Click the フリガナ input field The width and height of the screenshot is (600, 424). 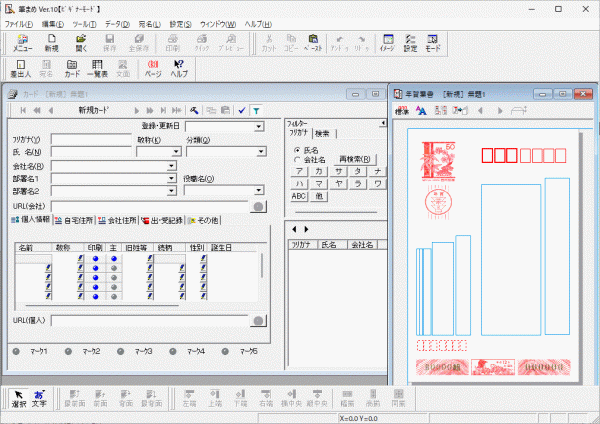point(91,140)
